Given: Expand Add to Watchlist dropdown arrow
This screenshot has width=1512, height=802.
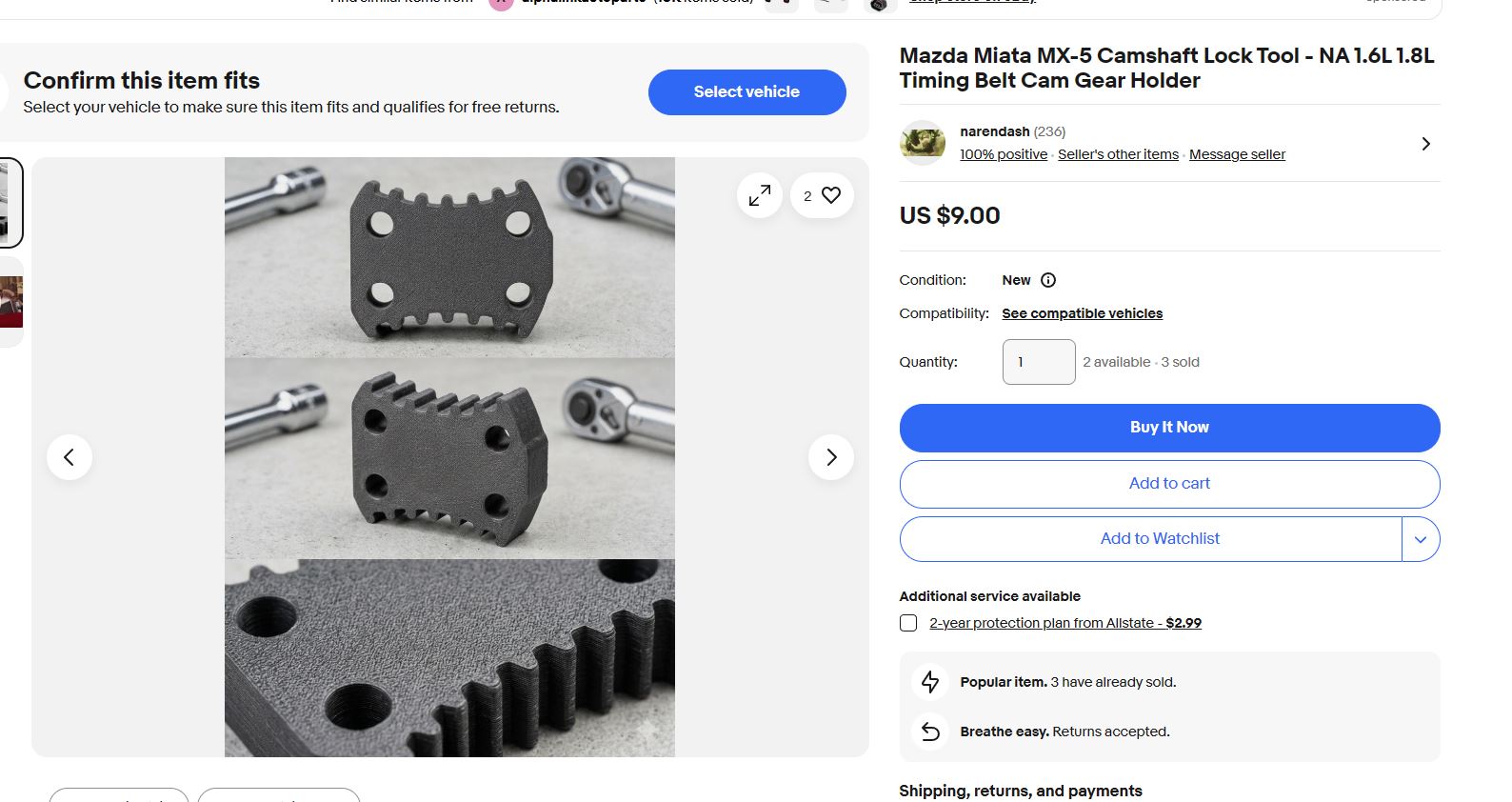Looking at the screenshot, I should (x=1421, y=539).
